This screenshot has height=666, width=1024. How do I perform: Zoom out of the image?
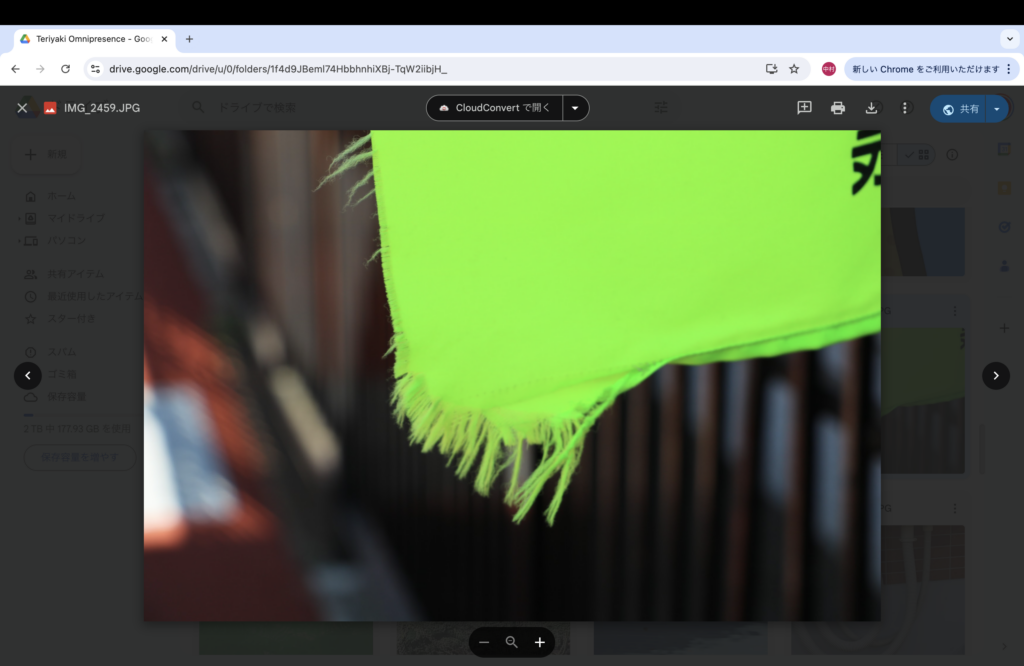click(x=484, y=642)
